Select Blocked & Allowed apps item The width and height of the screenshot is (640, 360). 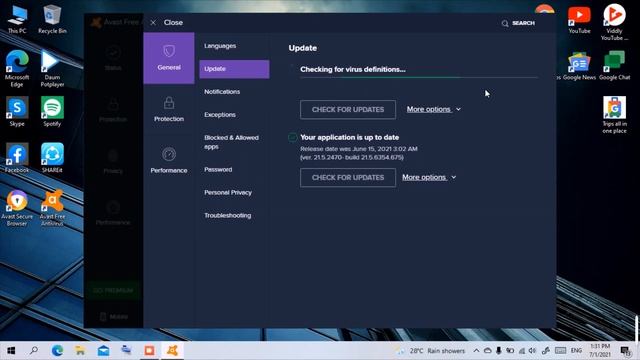(234, 142)
